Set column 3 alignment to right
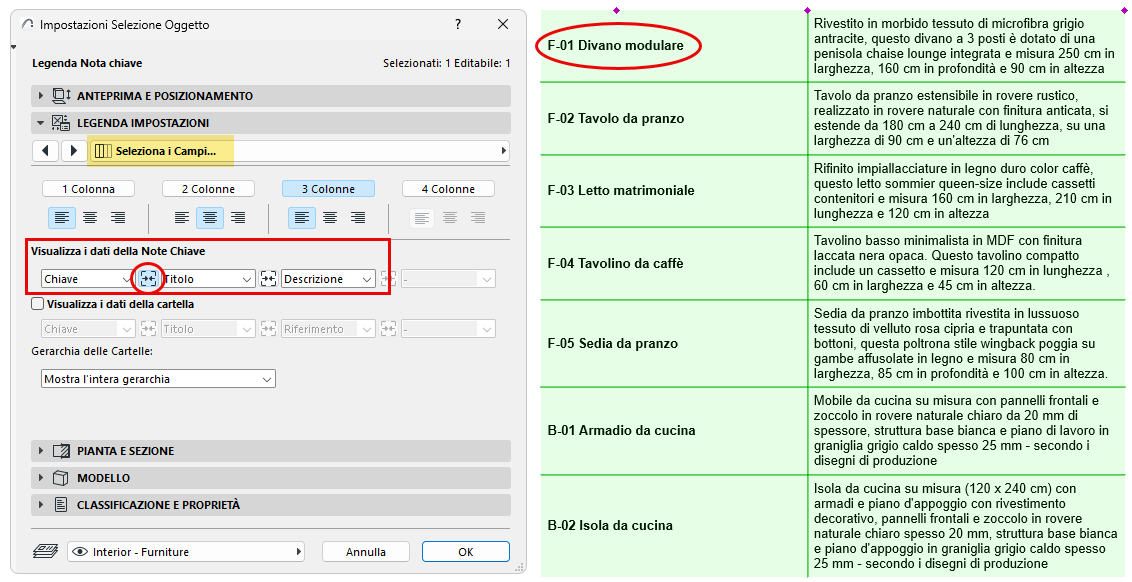This screenshot has width=1132, height=582. pyautogui.click(x=357, y=217)
